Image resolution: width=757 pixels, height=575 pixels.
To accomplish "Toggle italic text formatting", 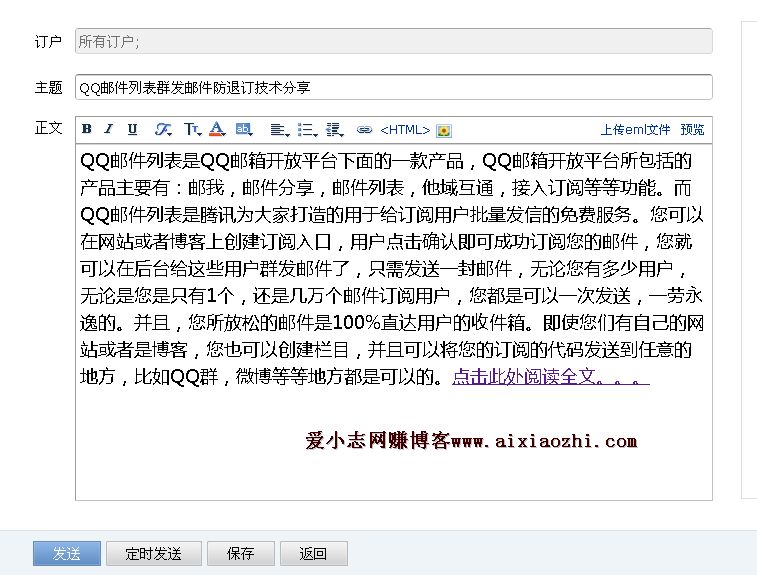I will point(109,129).
